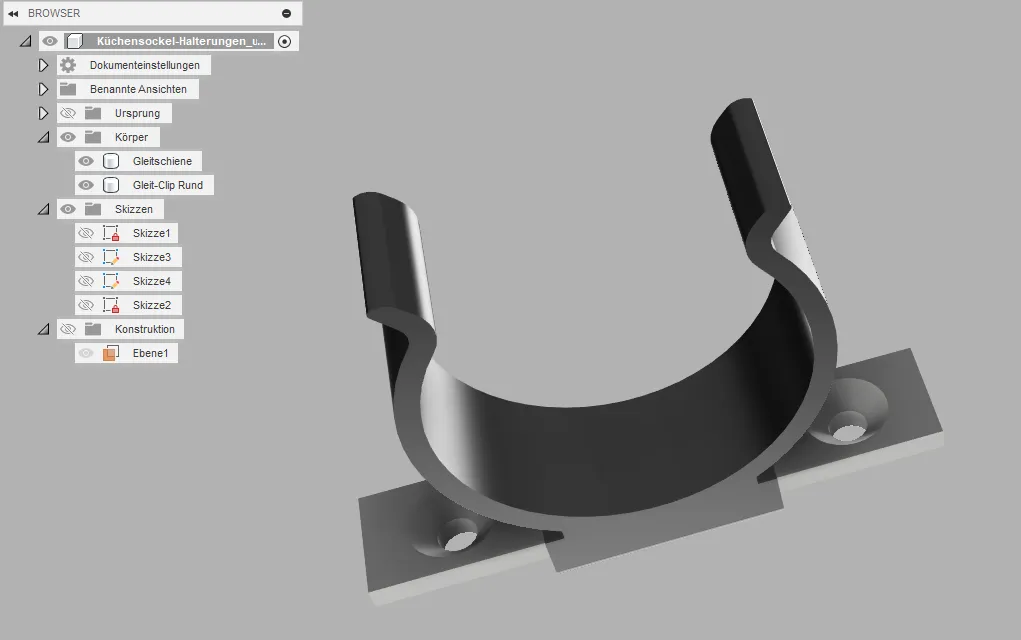Click the browser panel minus options button
1021x640 pixels.
click(x=287, y=13)
